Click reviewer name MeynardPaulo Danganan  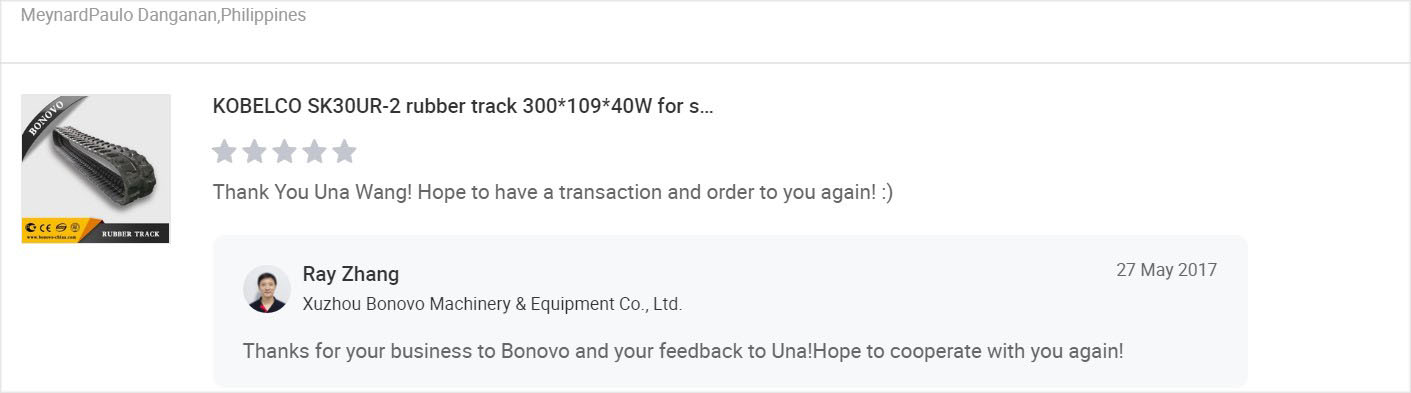(119, 16)
